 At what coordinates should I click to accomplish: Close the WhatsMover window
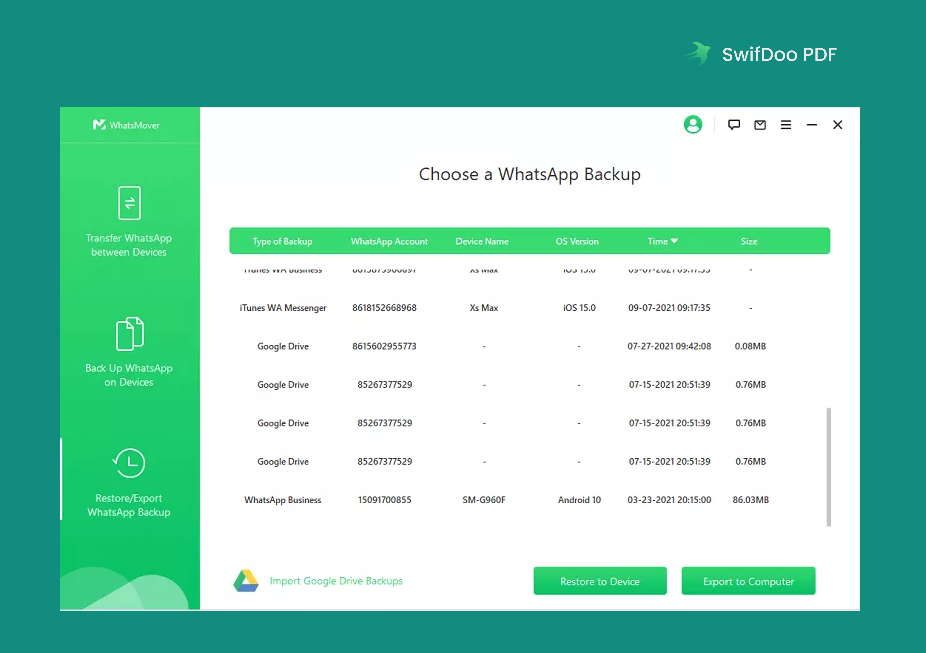pyautogui.click(x=837, y=125)
